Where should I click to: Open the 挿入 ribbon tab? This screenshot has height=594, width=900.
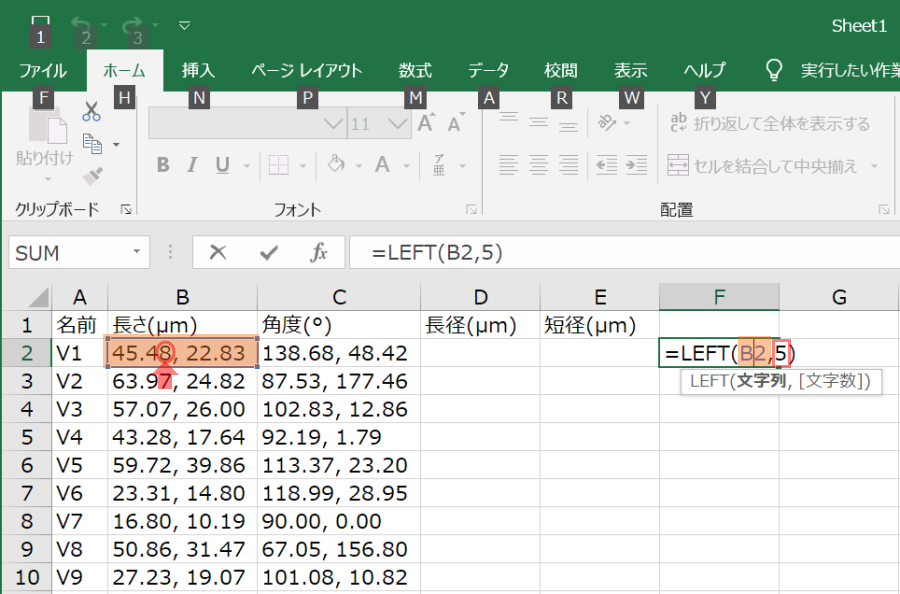(198, 71)
